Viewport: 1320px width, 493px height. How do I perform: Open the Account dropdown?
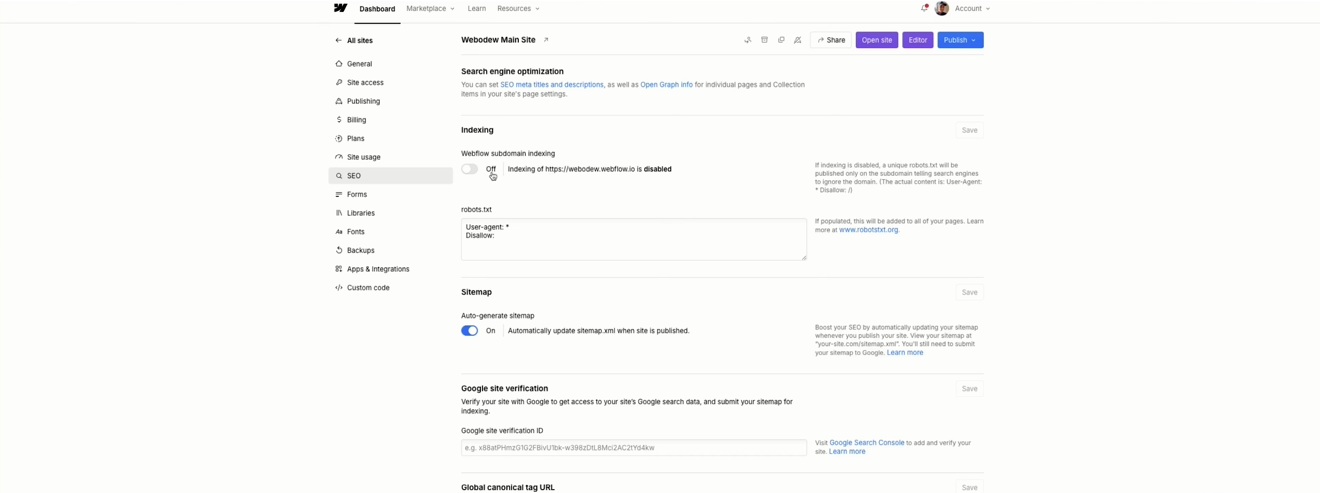(972, 8)
